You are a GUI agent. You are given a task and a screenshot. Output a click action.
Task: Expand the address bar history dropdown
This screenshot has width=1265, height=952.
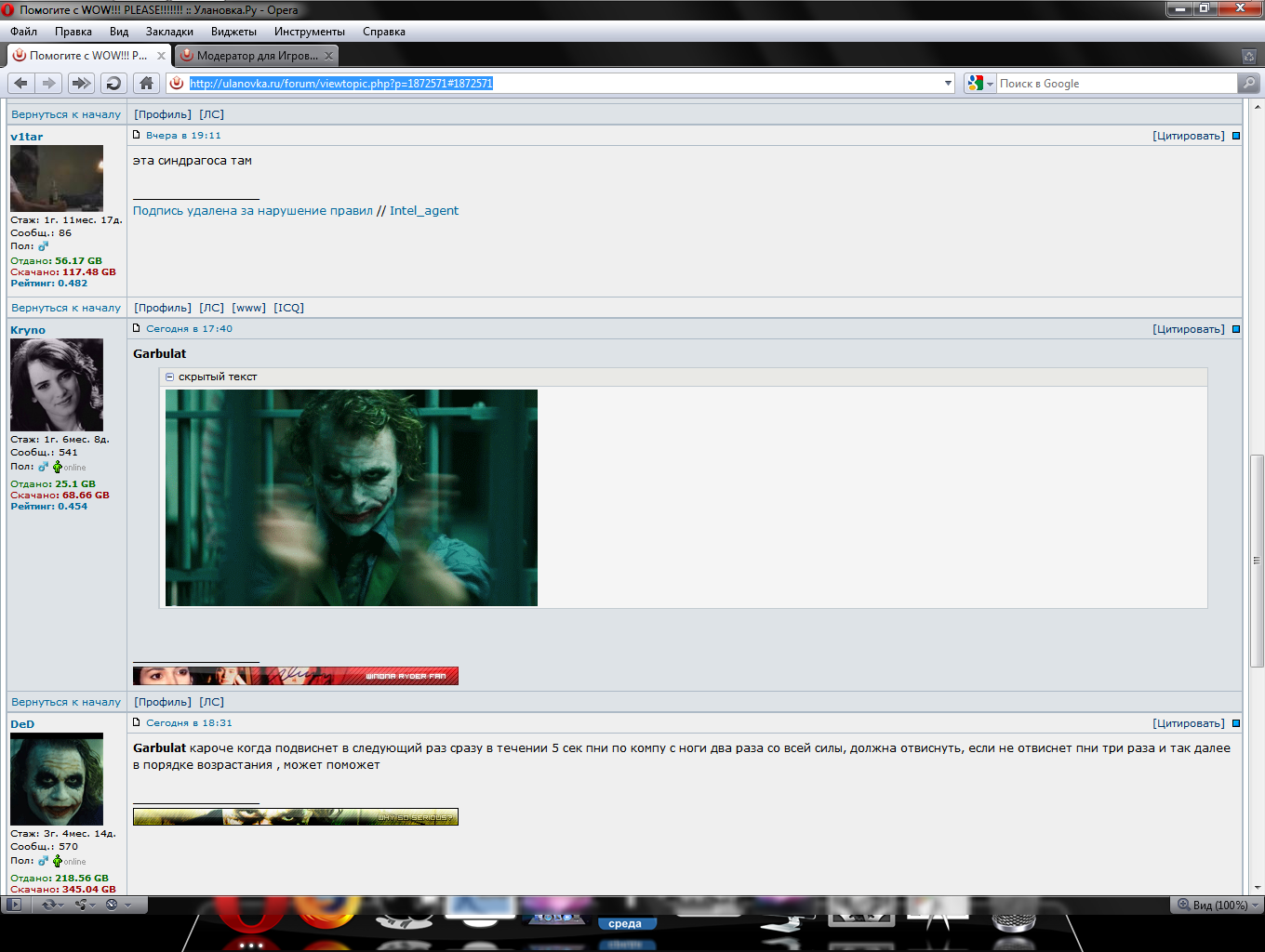[x=948, y=84]
